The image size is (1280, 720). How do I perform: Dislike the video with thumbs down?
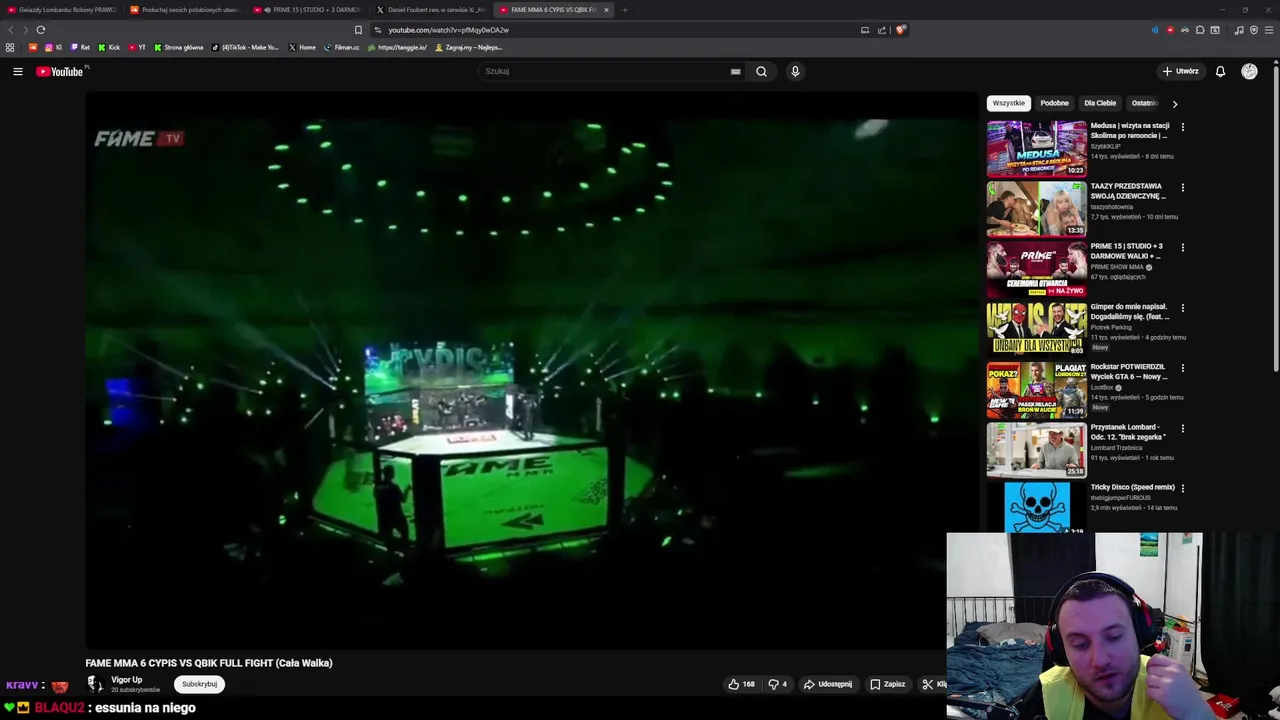(x=777, y=684)
